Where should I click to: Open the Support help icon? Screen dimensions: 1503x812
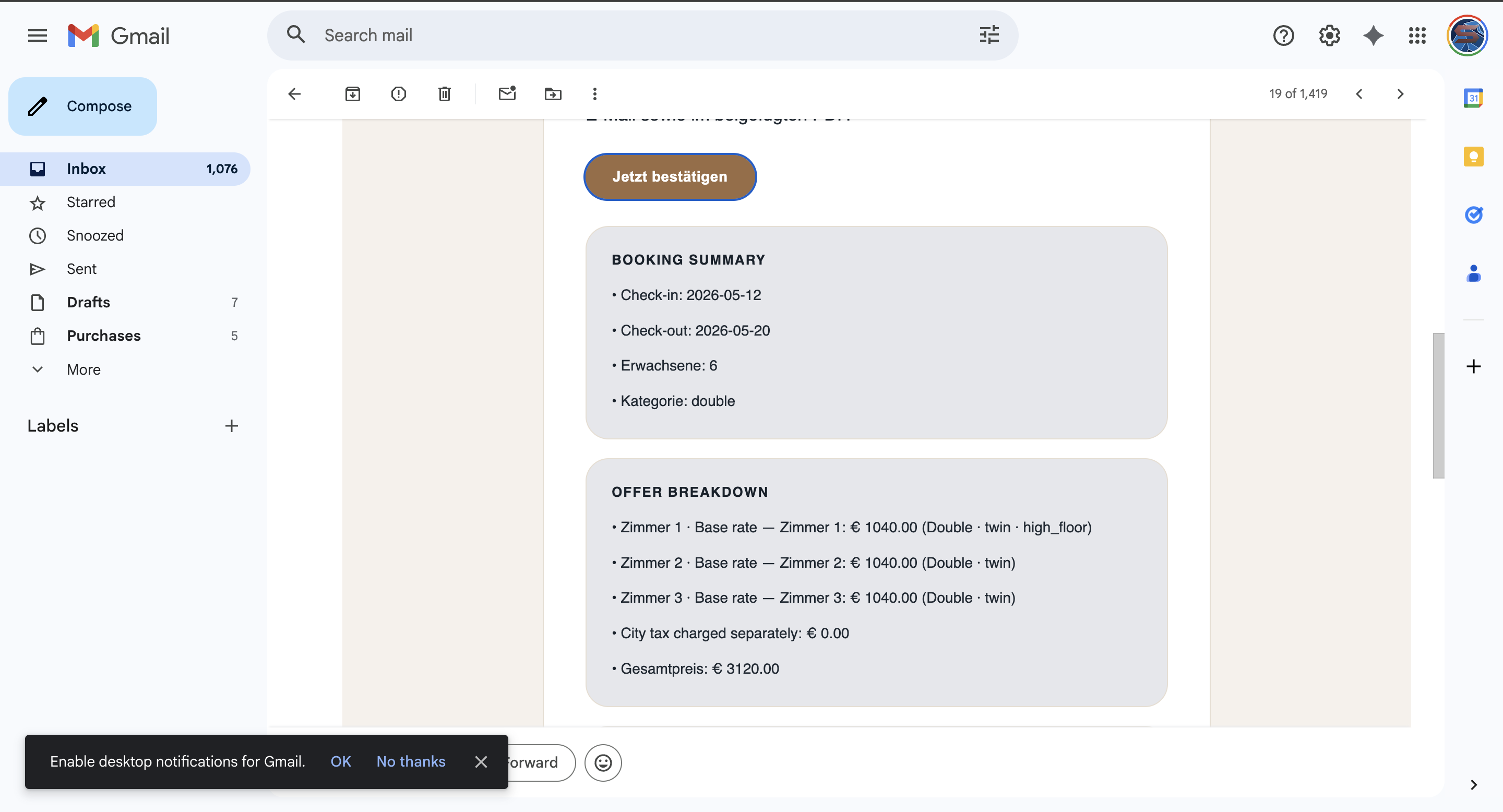click(1283, 35)
